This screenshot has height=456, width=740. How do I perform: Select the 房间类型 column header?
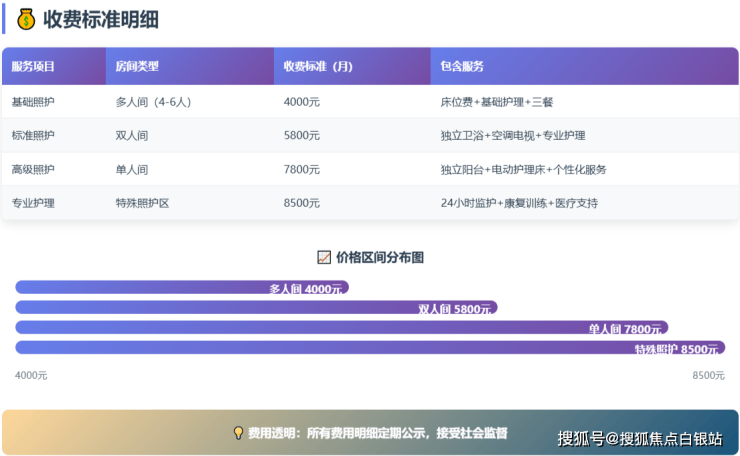pos(137,67)
